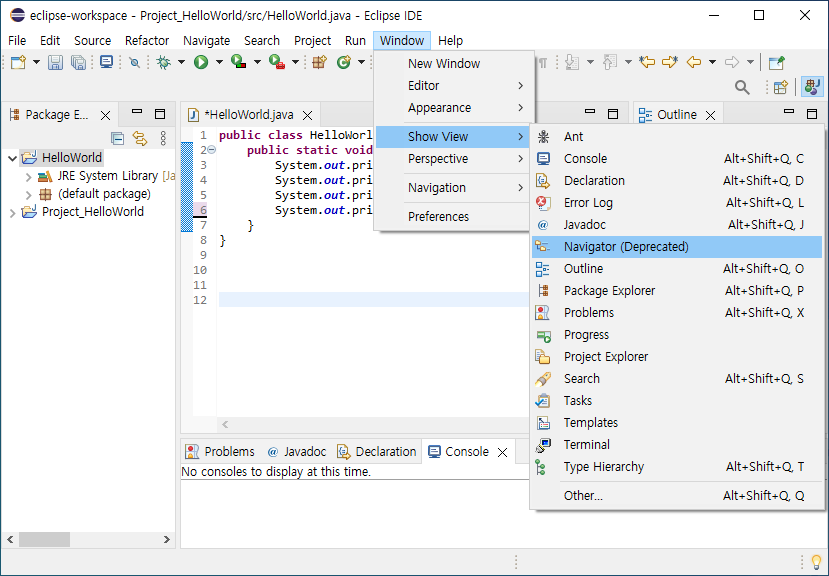Expand the JRE System Library node

pyautogui.click(x=29, y=177)
